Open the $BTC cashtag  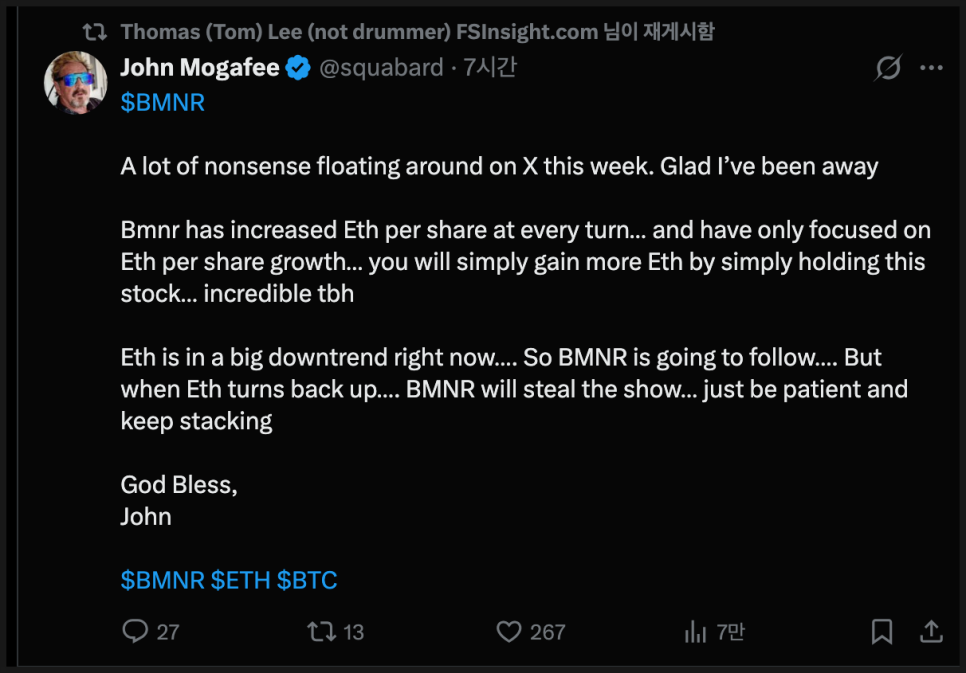307,580
